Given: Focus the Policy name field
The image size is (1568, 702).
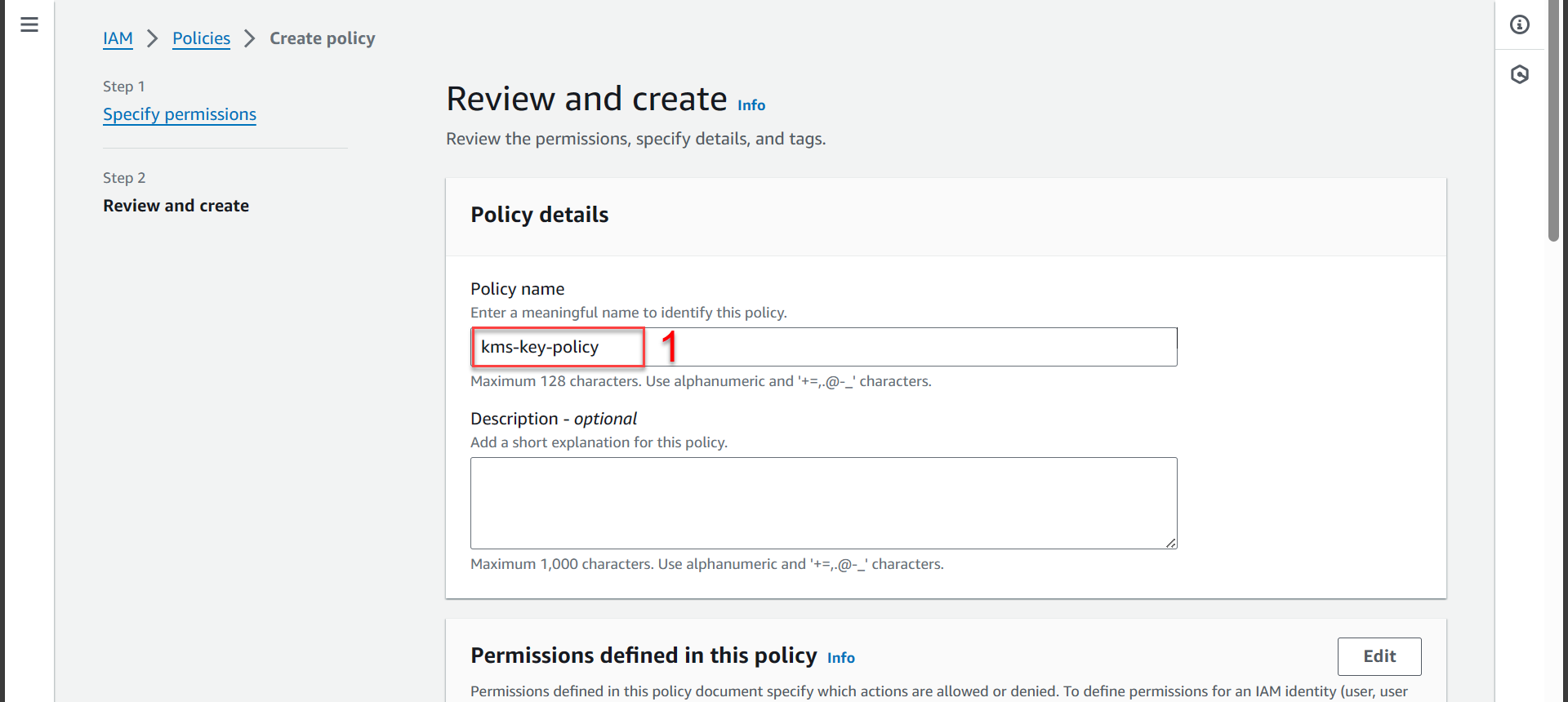Looking at the screenshot, I should coord(898,347).
